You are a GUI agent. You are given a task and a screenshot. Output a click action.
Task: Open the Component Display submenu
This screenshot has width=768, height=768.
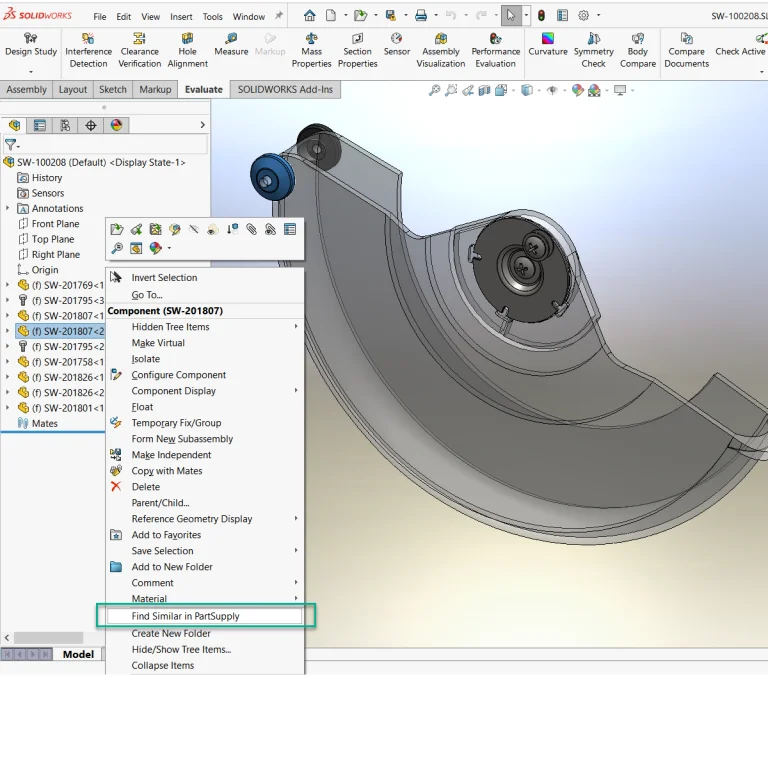click(174, 391)
